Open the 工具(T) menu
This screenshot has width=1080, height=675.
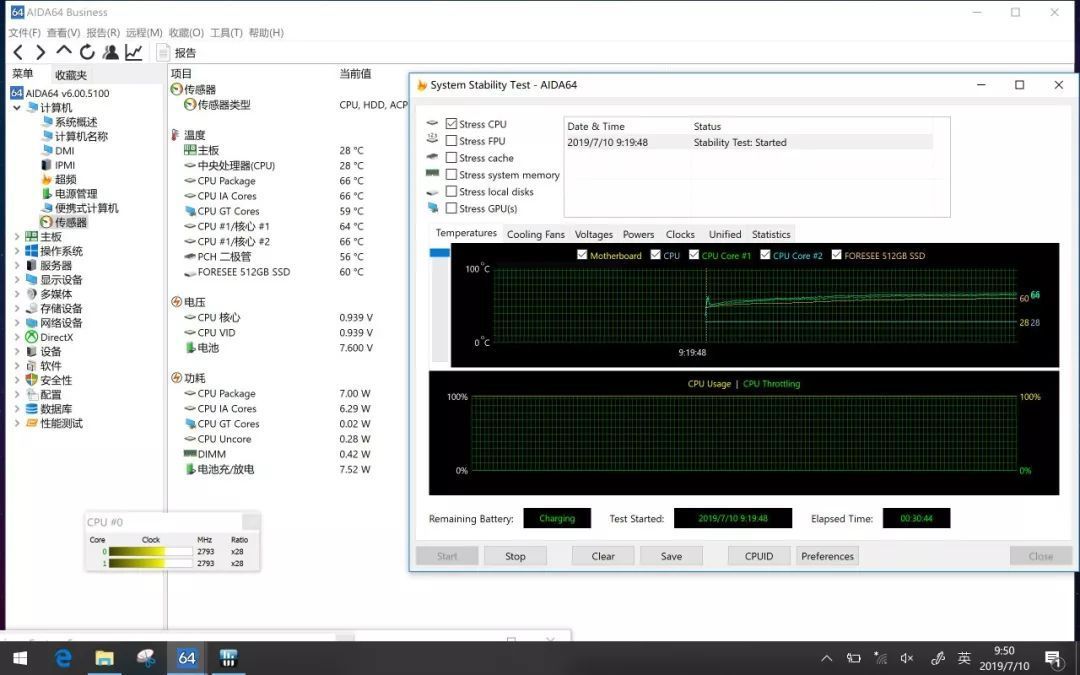point(226,32)
